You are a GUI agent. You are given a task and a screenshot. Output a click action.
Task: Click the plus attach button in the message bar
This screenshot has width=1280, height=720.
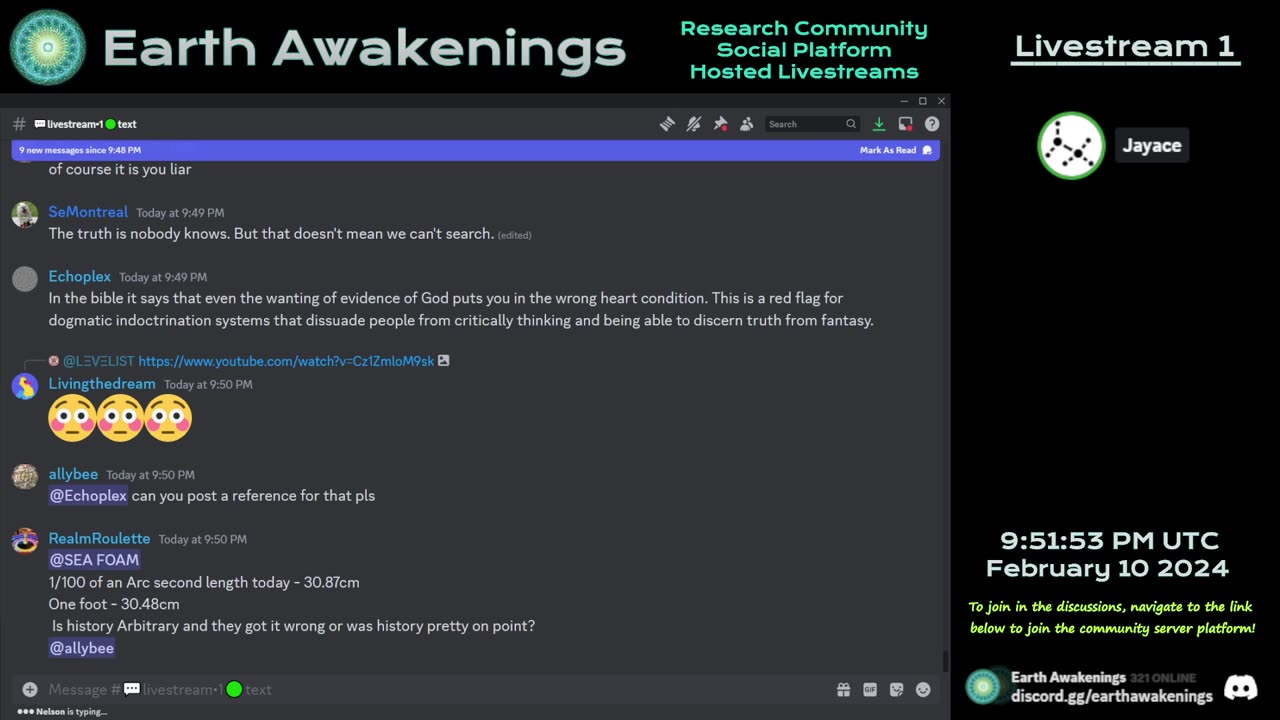click(30, 689)
